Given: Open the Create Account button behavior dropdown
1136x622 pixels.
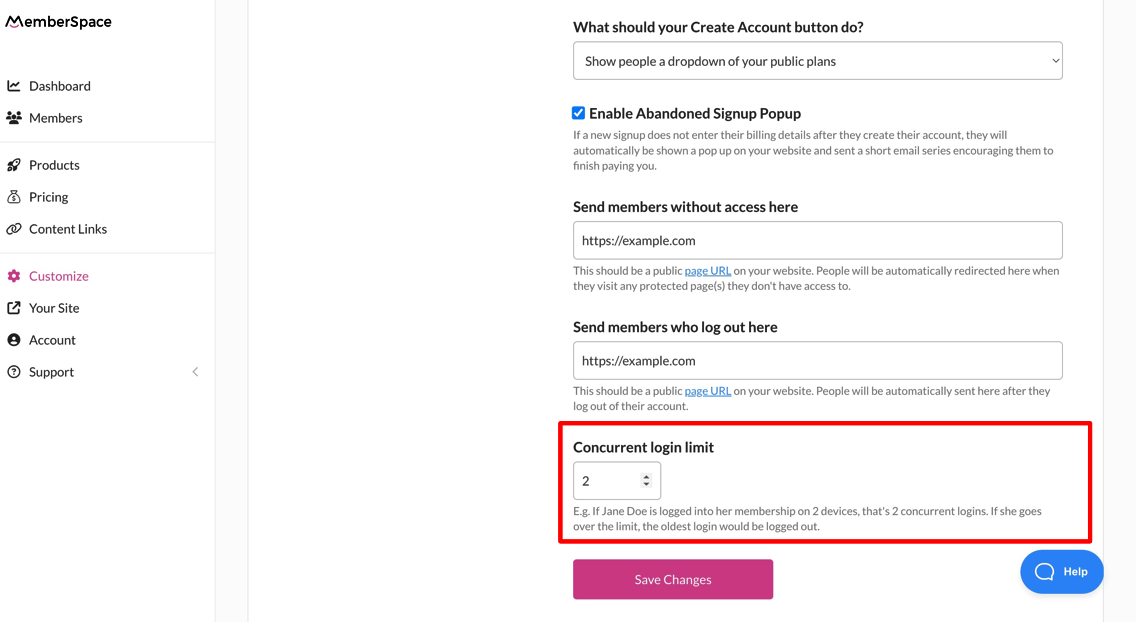Looking at the screenshot, I should click(x=817, y=61).
